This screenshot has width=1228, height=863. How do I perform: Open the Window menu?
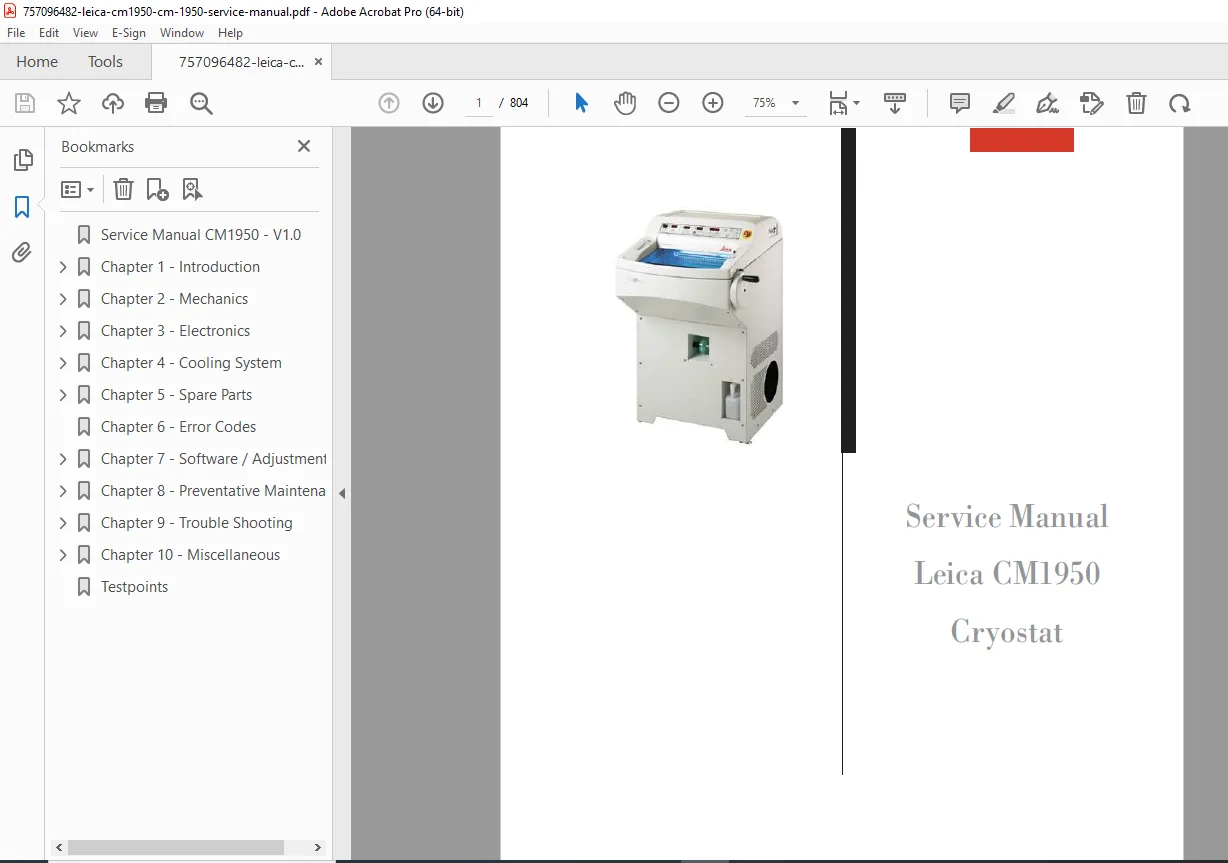[182, 33]
